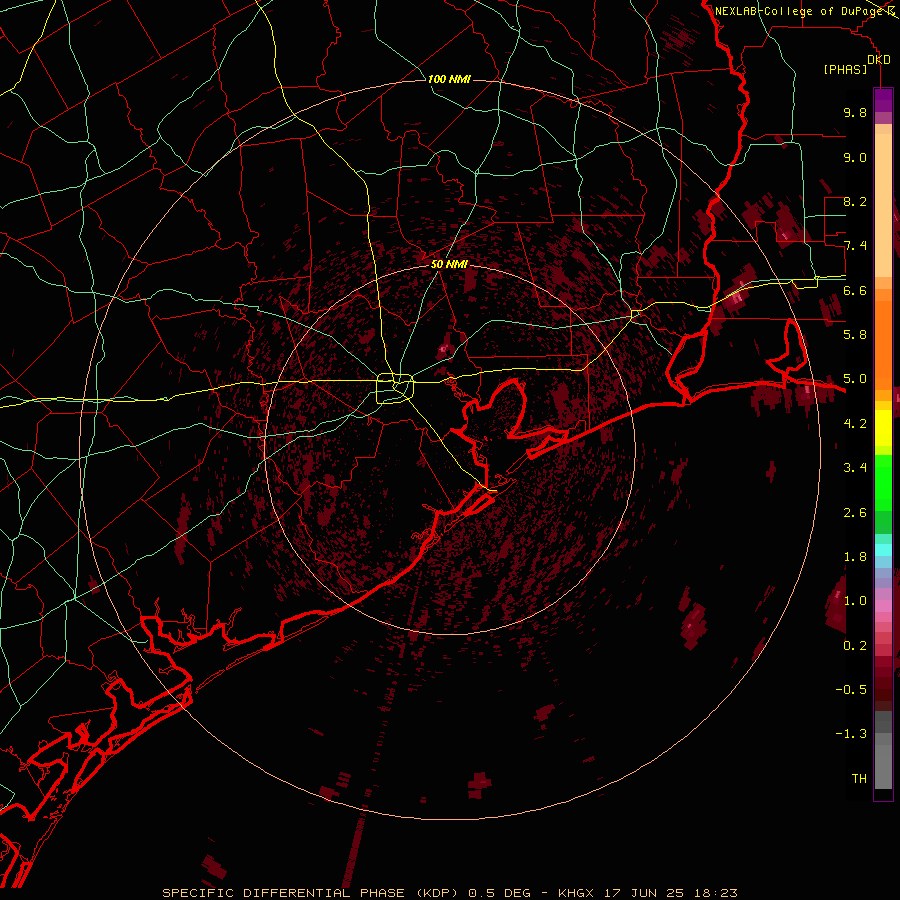Screen dimensions: 900x900
Task: Click the cyan segment of the color bar
Action: 883,550
